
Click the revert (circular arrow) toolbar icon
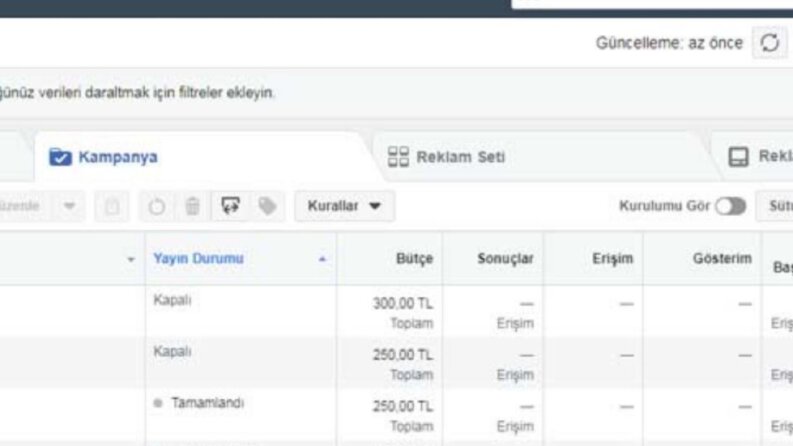pos(157,206)
